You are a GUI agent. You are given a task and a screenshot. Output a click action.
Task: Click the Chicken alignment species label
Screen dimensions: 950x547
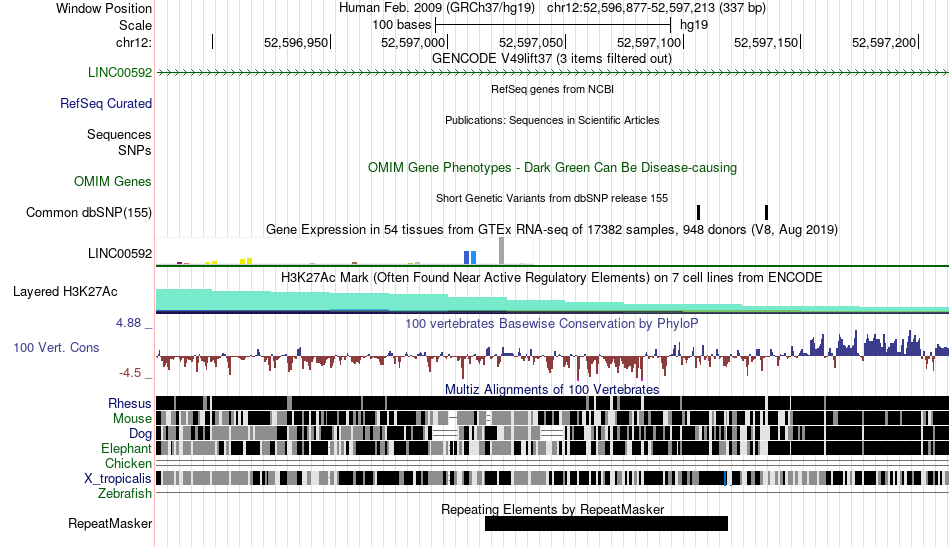[x=128, y=463]
